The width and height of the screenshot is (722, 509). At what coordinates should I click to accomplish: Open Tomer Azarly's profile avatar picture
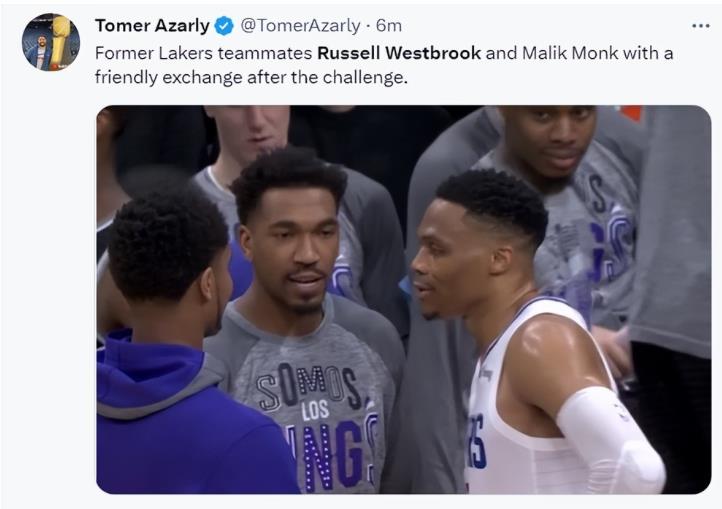click(51, 42)
